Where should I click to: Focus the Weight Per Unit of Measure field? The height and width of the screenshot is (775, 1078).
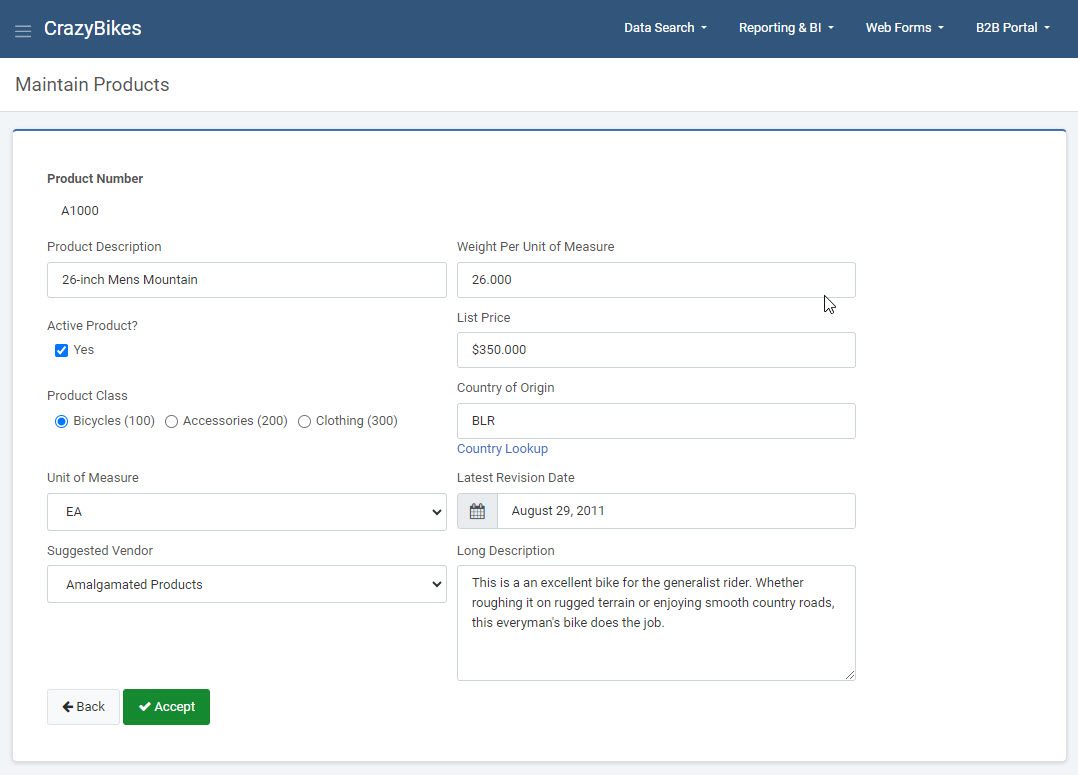pyautogui.click(x=656, y=280)
